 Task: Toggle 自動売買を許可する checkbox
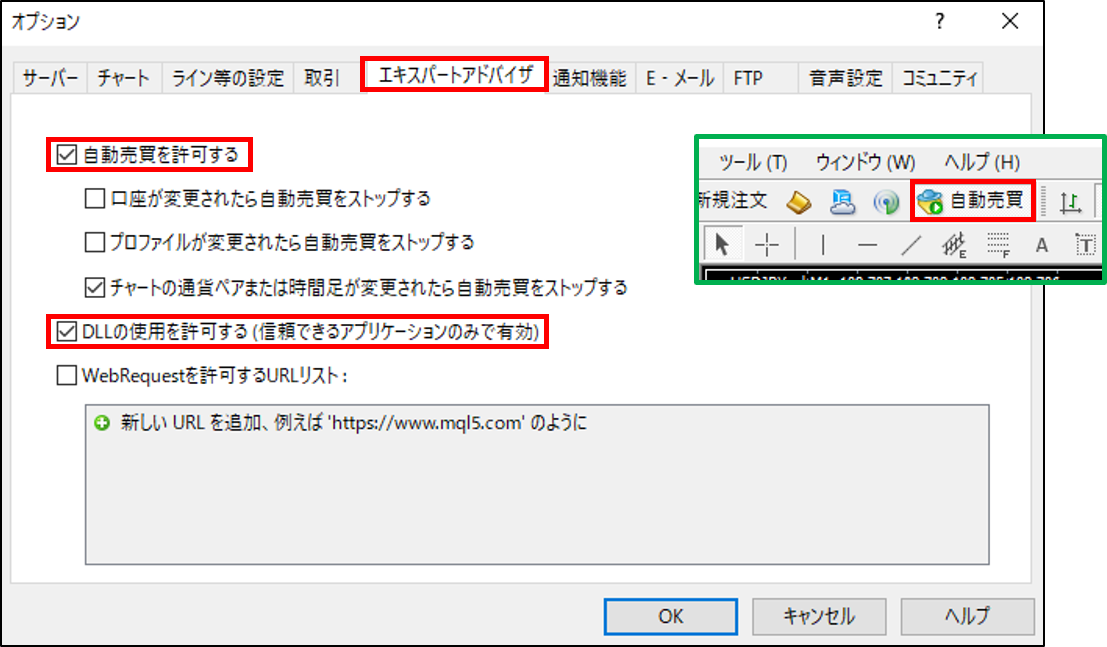tap(66, 155)
